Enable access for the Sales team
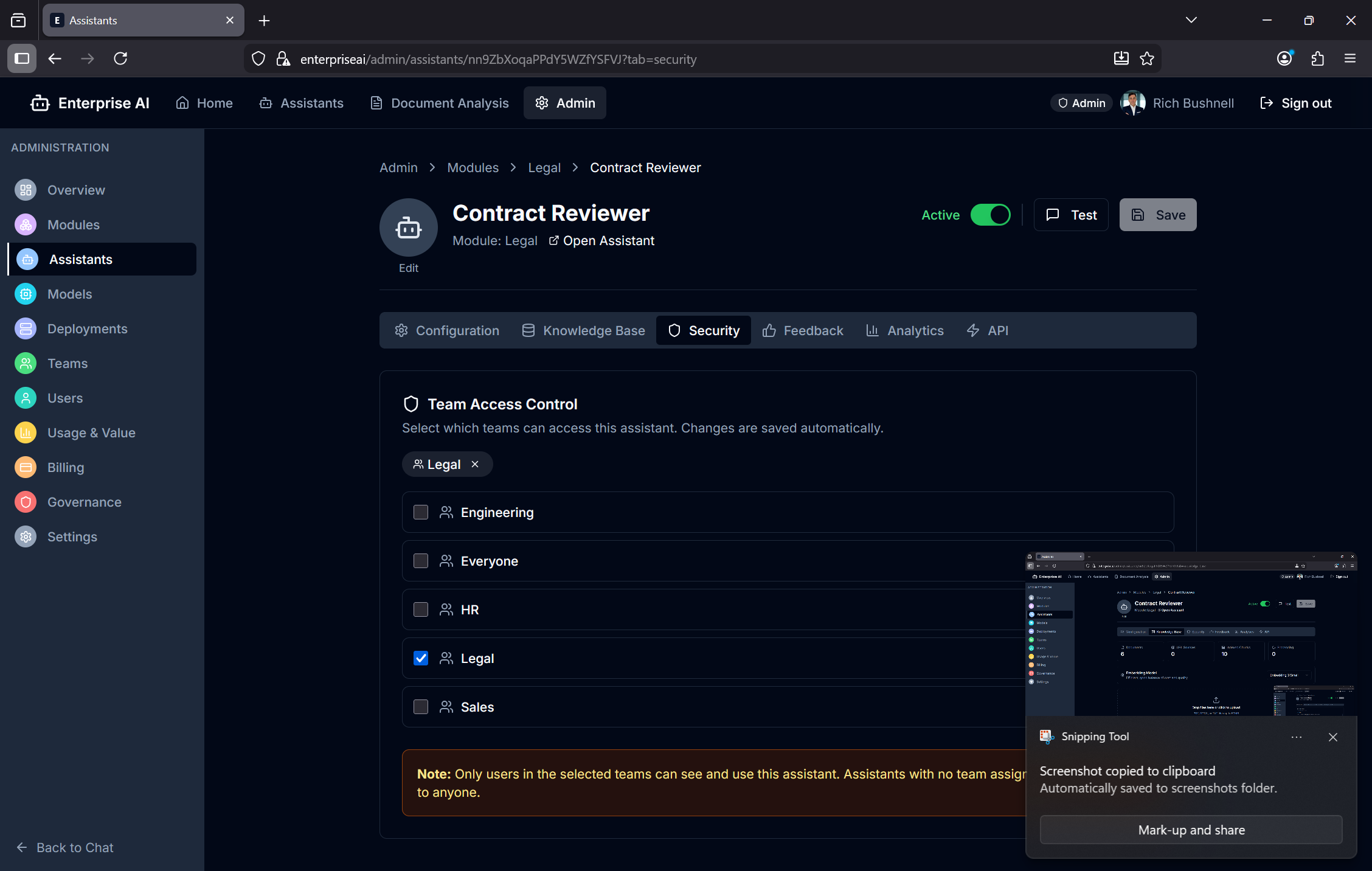The image size is (1372, 871). coord(421,707)
